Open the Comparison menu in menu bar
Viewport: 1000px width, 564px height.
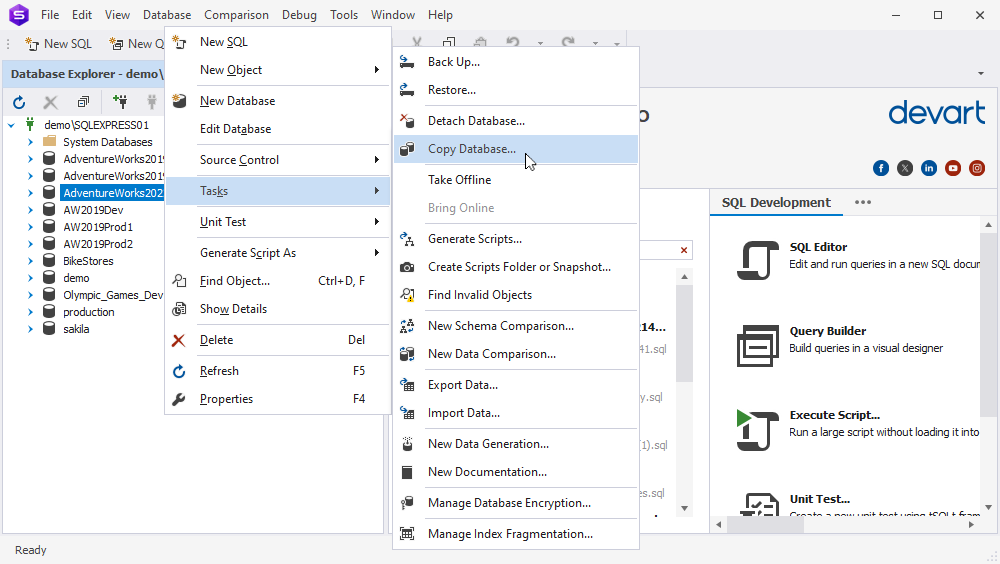pos(236,15)
